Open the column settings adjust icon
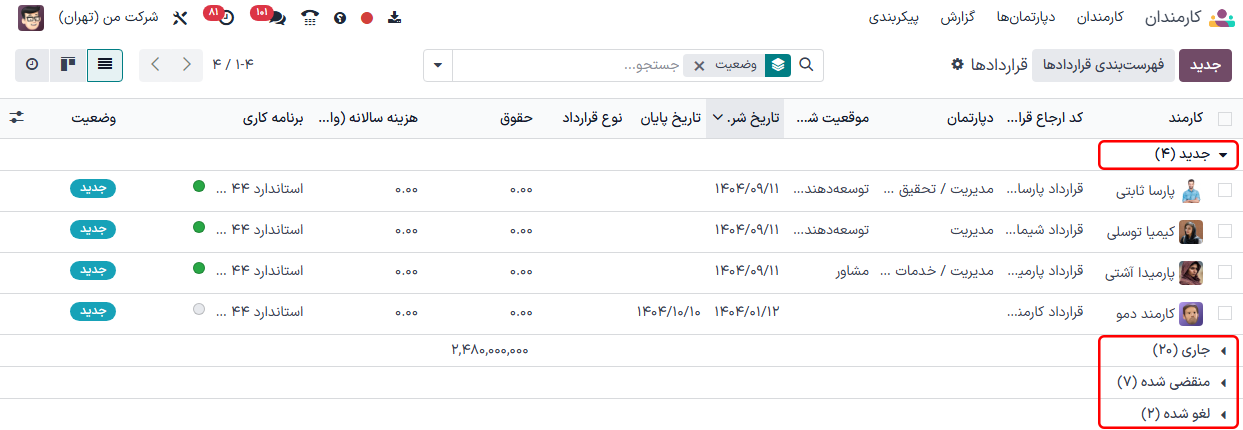Image resolution: width=1243 pixels, height=430 pixels. point(17,117)
